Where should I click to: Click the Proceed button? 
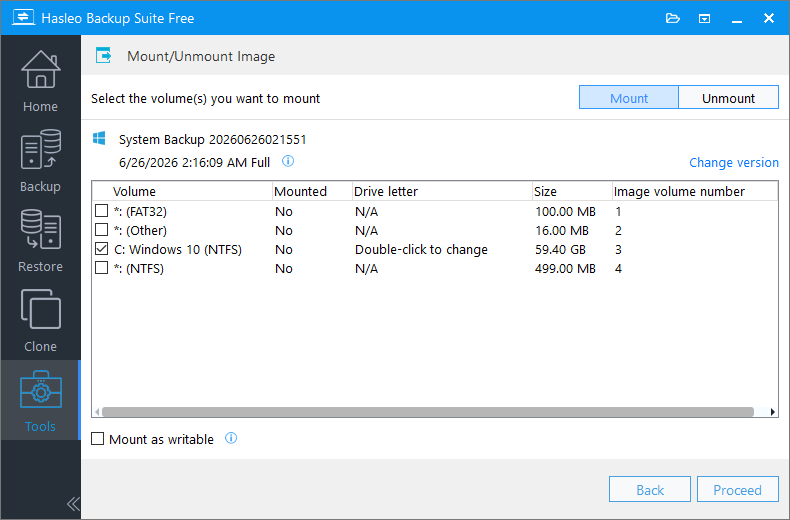point(738,489)
